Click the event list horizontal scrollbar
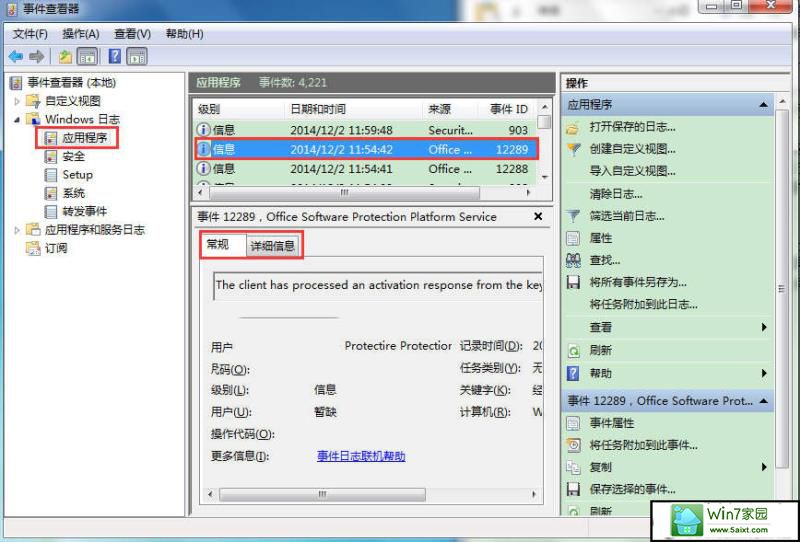Viewport: 800px width, 542px height. (344, 193)
